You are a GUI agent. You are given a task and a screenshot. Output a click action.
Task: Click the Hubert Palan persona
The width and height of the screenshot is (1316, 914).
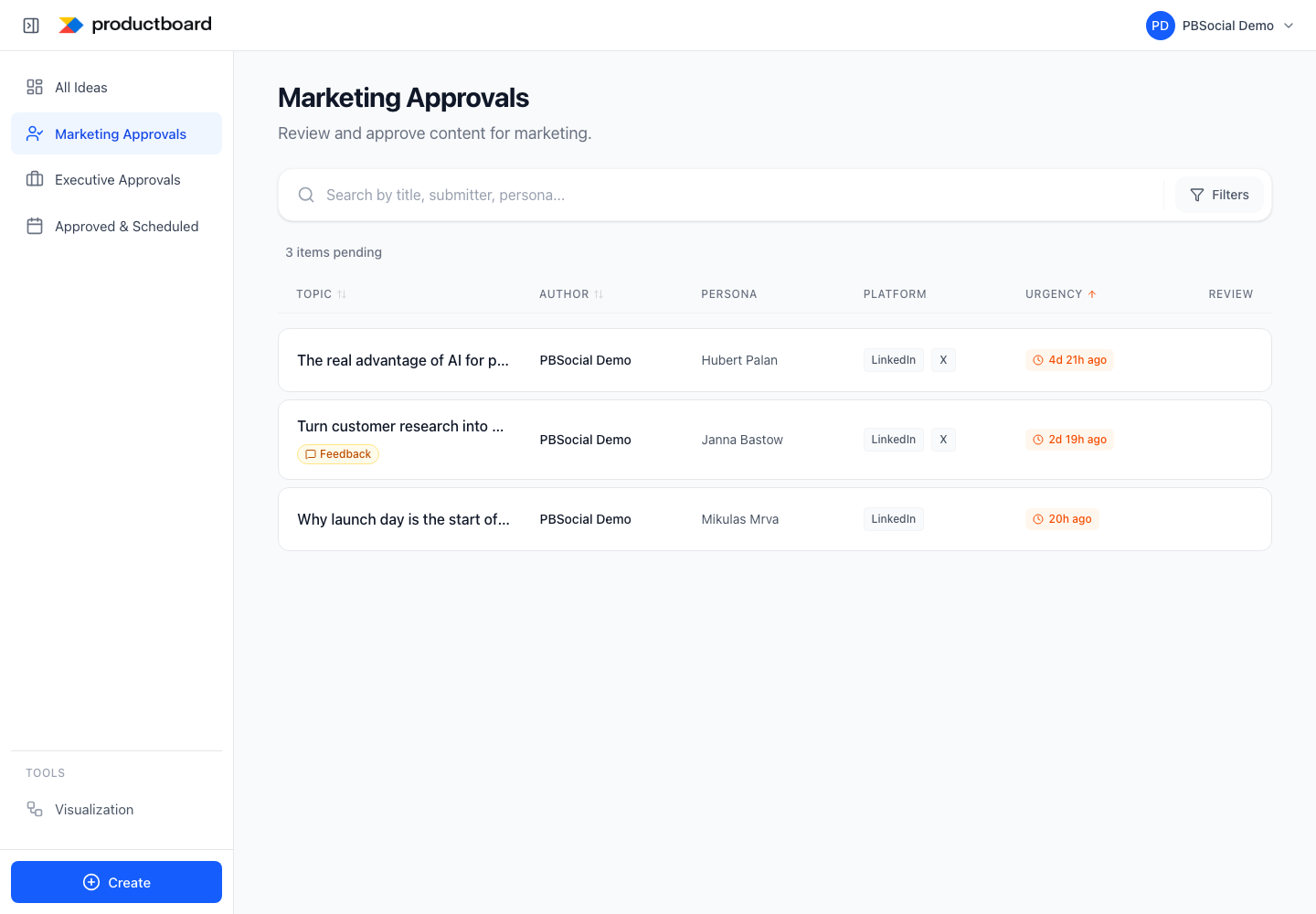[x=739, y=360]
